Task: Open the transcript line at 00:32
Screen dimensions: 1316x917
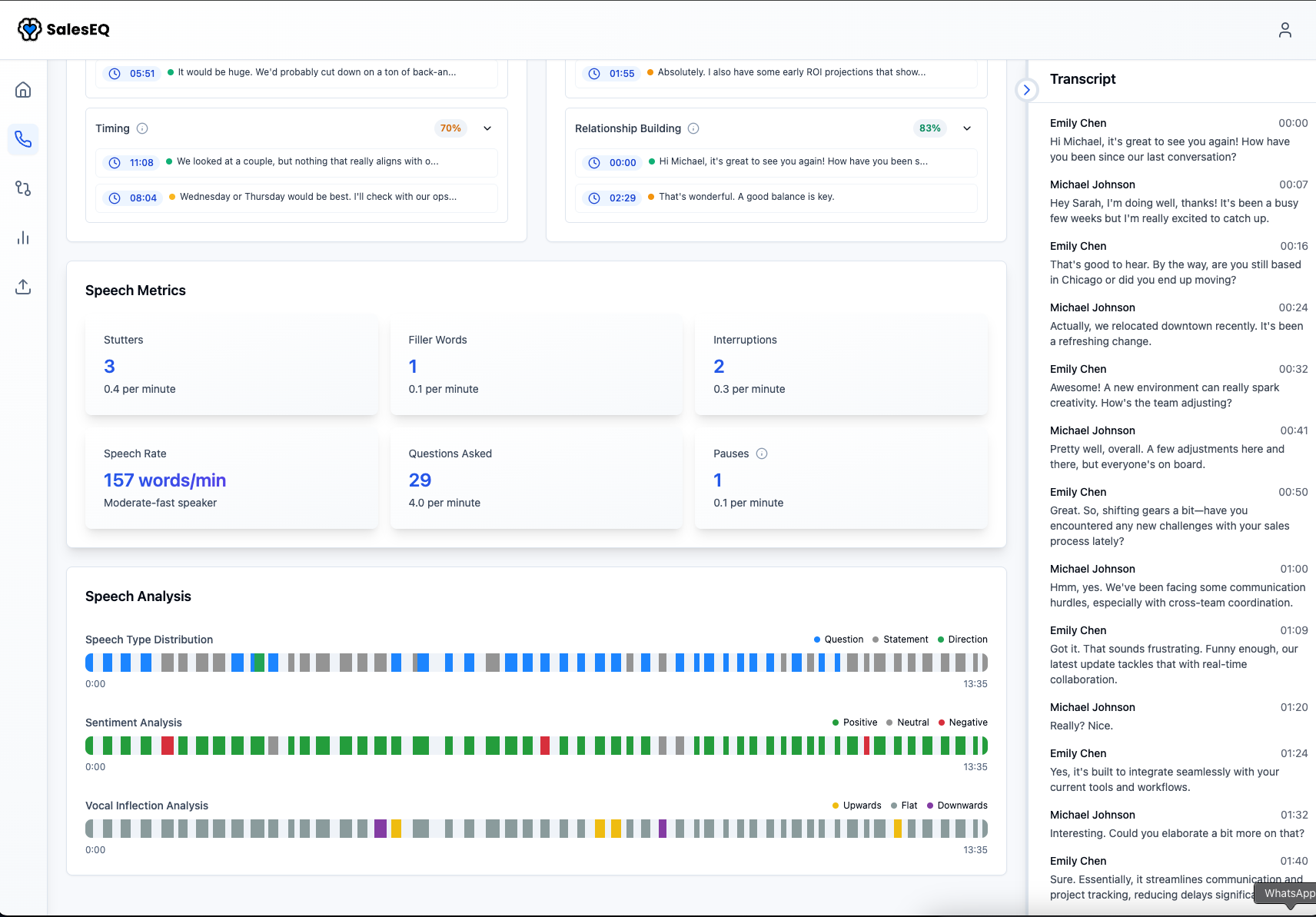Action: pyautogui.click(x=1179, y=386)
